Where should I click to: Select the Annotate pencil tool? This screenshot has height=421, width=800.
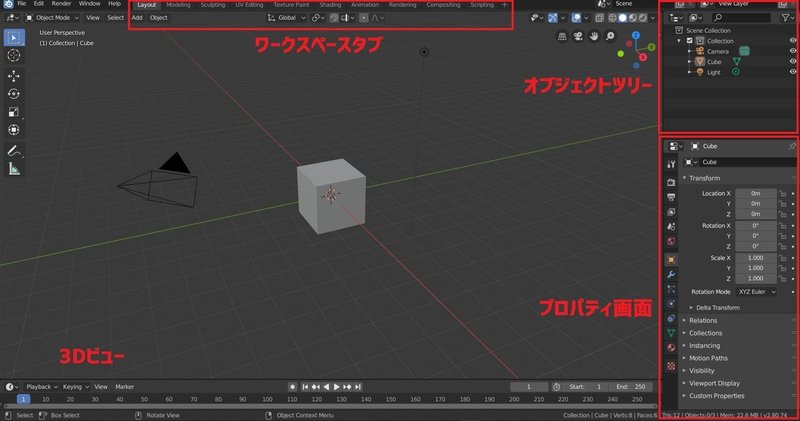pos(14,151)
